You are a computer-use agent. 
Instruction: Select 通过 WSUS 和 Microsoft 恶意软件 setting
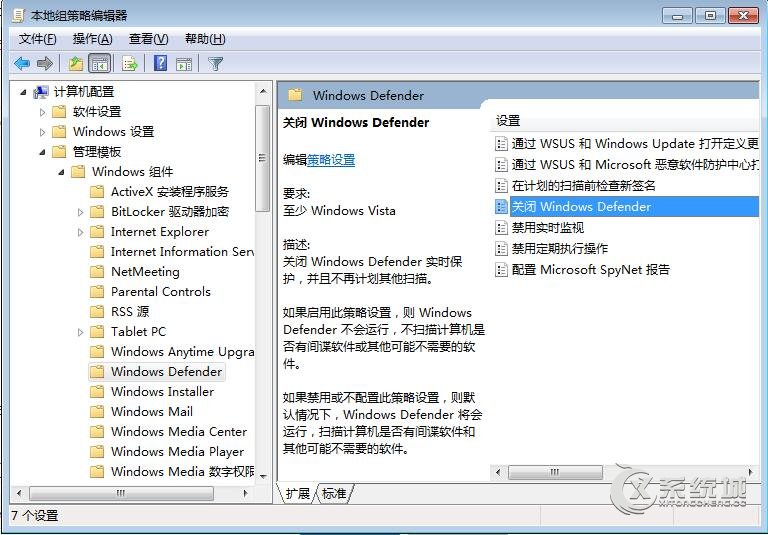tap(635, 165)
